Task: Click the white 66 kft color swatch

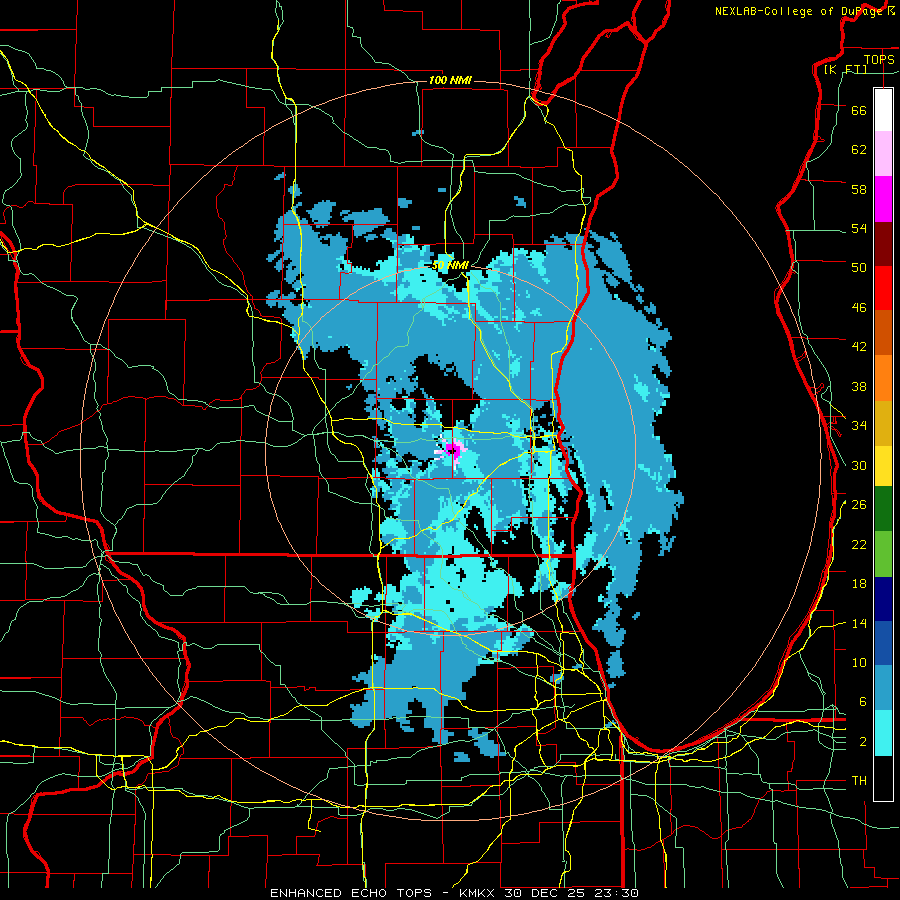Action: coord(883,110)
